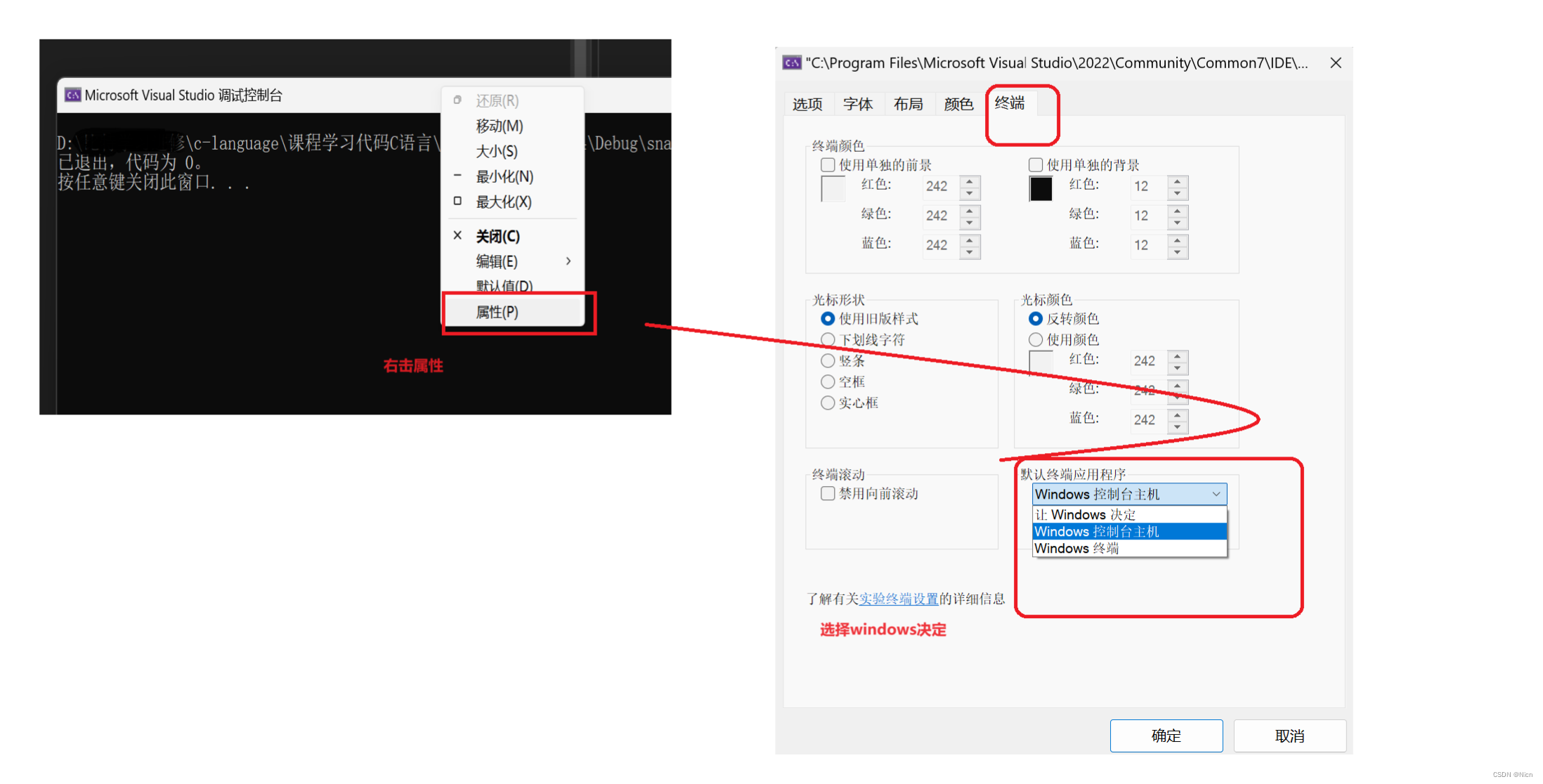Click console icon in properties dialog title
Screen dimensions: 1543x784
click(792, 63)
